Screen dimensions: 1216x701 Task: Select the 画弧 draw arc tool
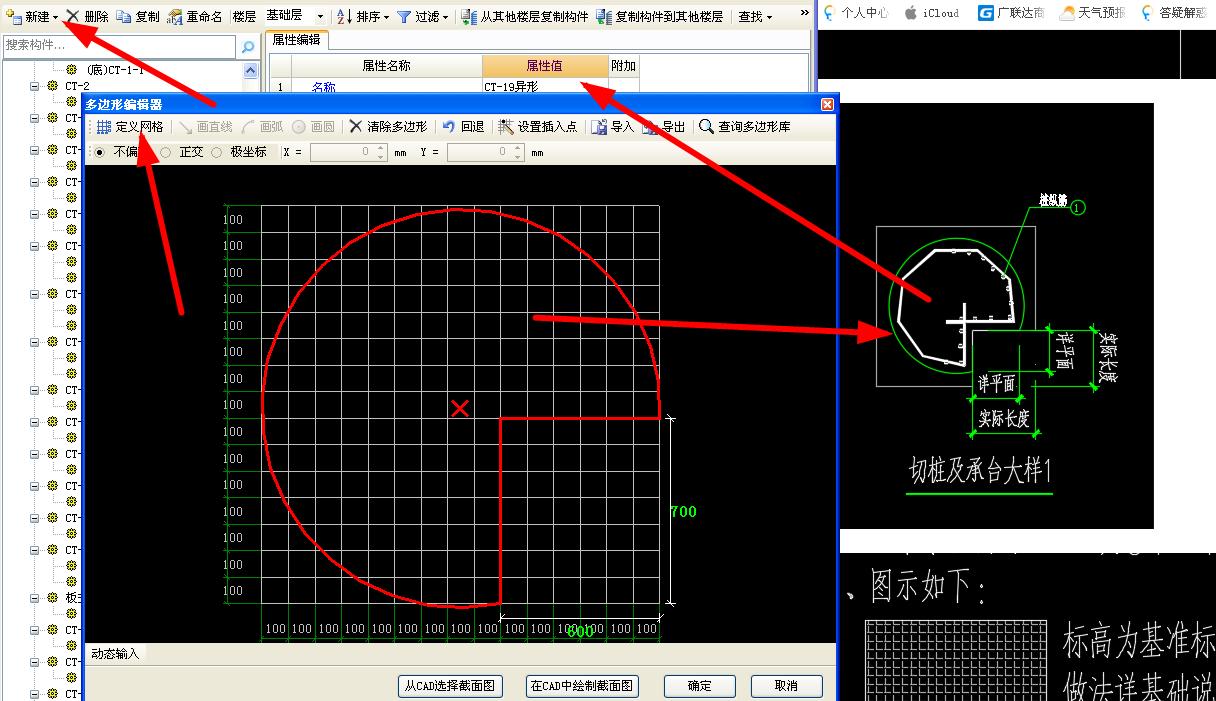coord(263,127)
